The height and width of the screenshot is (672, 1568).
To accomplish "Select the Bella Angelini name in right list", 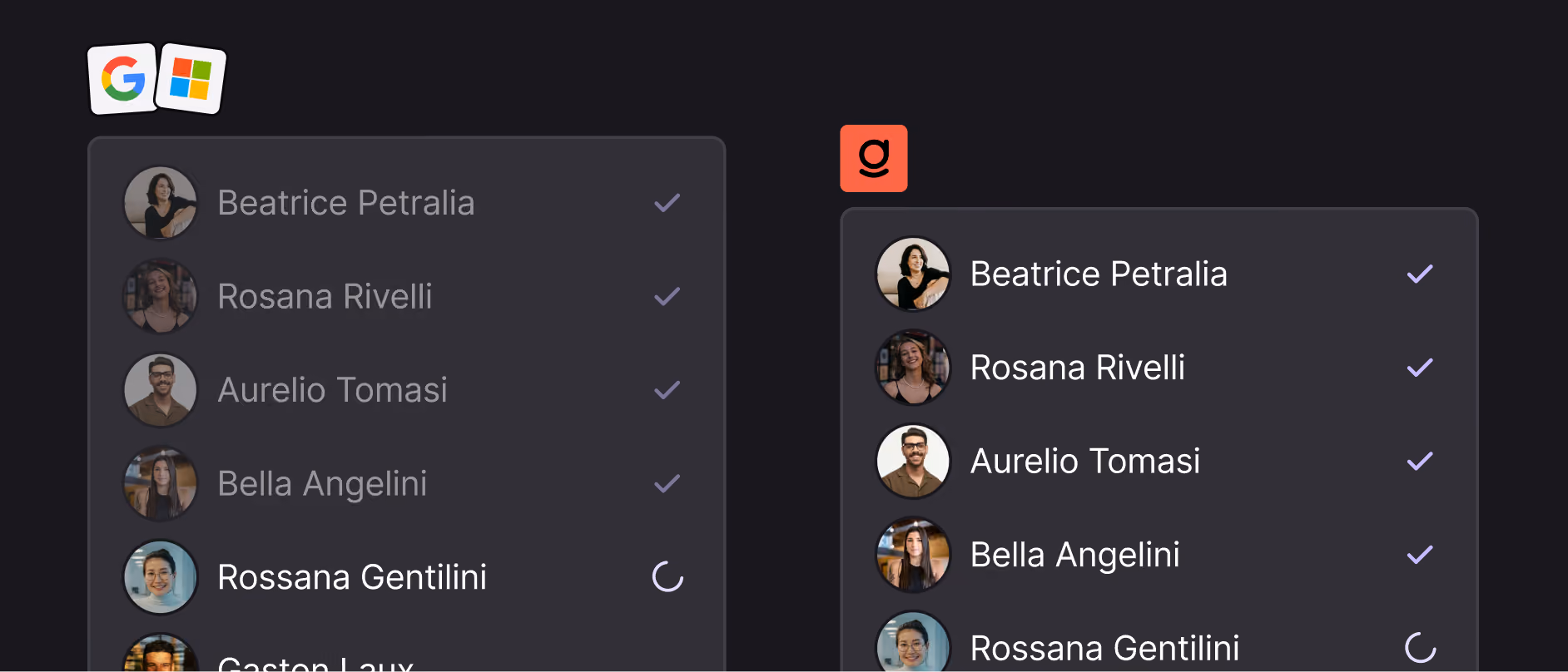I will click(1075, 555).
